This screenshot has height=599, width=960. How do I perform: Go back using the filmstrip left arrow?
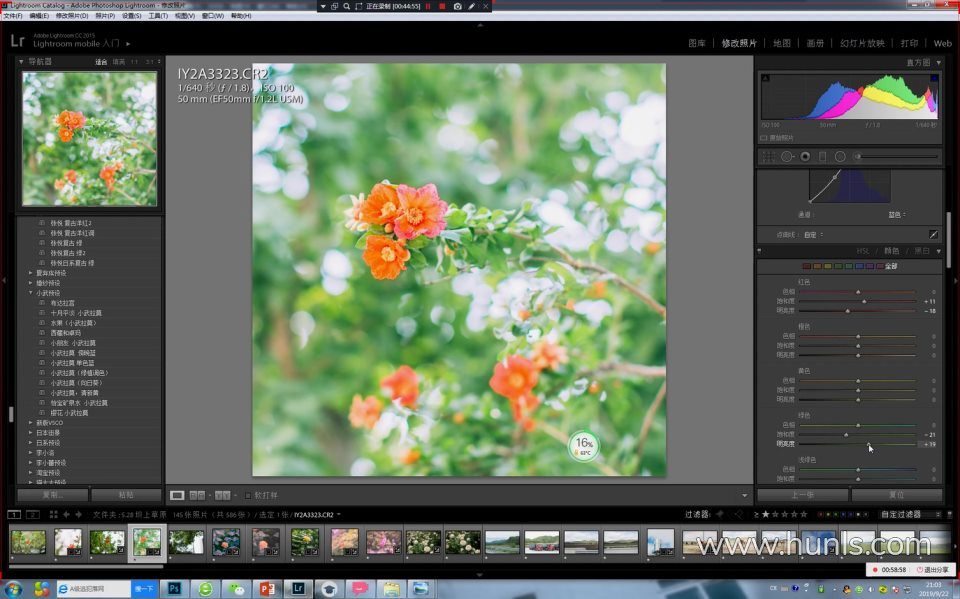pos(66,514)
